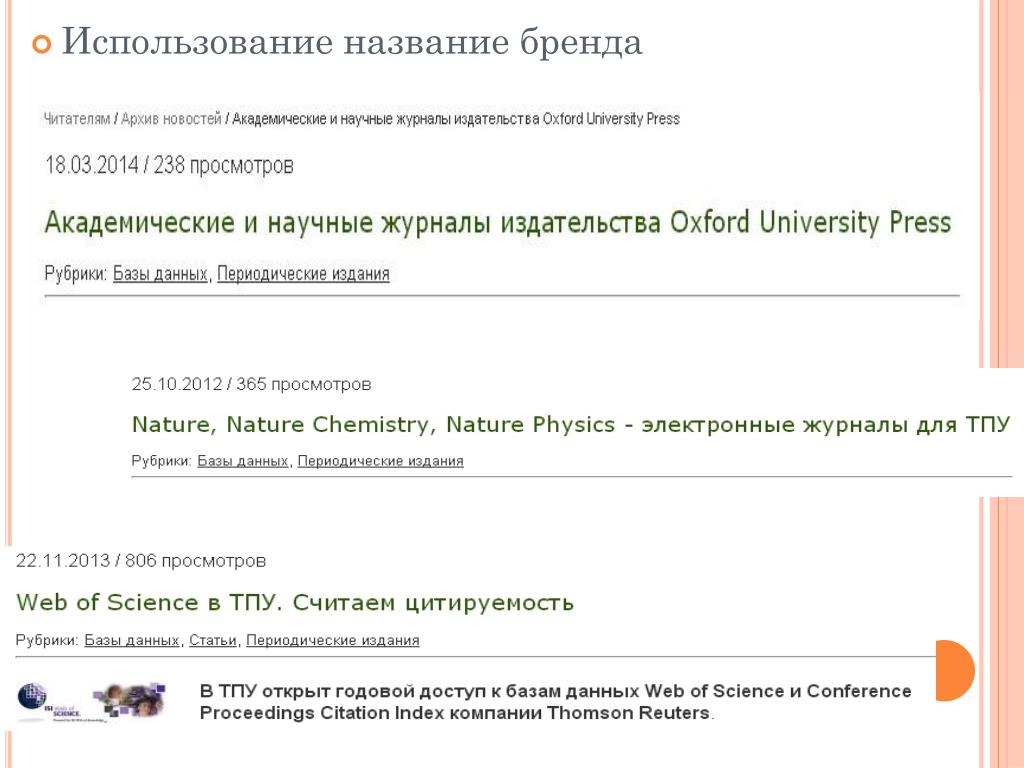
Task: Click the Oxford University Press article headline
Action: (x=498, y=223)
